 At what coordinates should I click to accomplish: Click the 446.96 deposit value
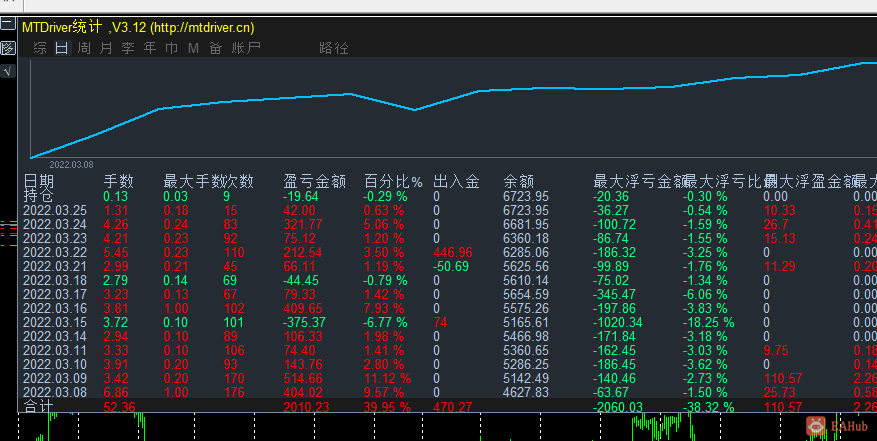pos(452,252)
